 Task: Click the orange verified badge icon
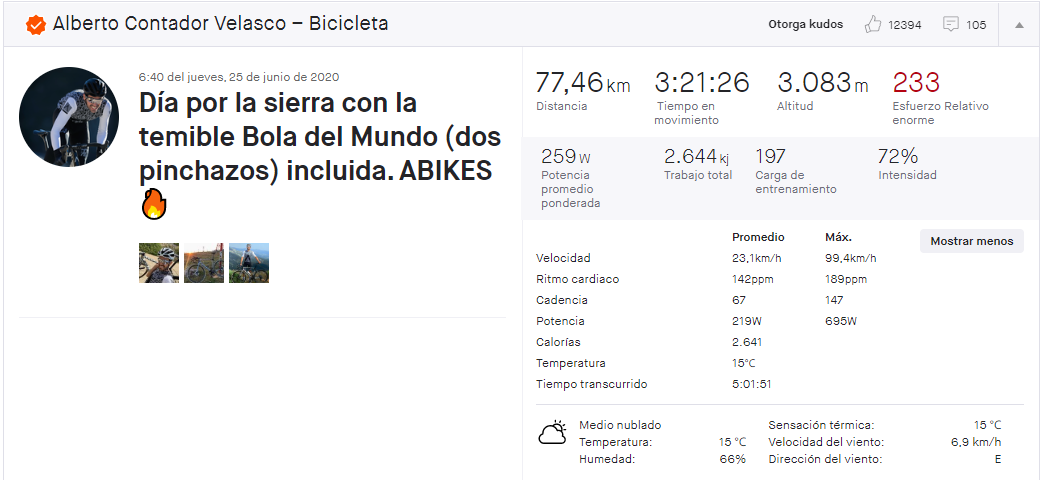35,25
